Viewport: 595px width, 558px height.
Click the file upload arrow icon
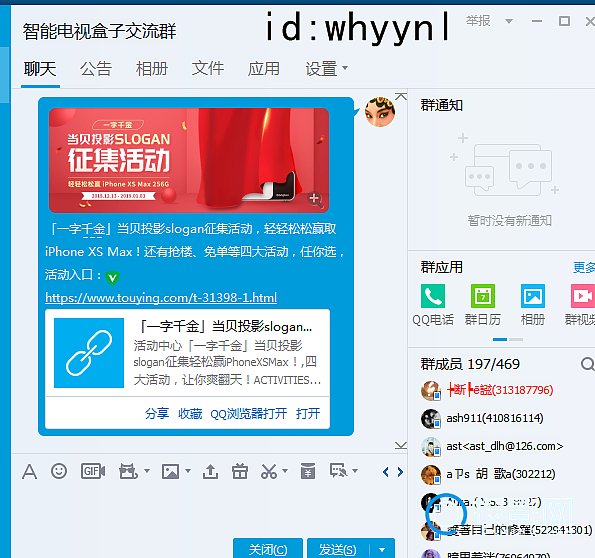point(210,471)
